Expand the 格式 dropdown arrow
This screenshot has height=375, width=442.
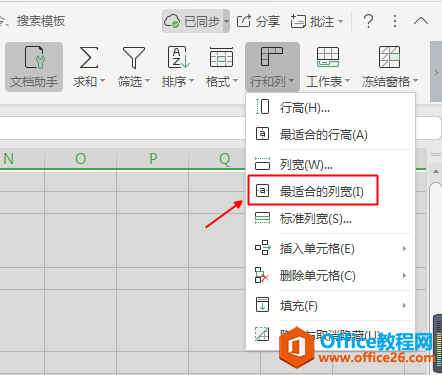(x=235, y=81)
